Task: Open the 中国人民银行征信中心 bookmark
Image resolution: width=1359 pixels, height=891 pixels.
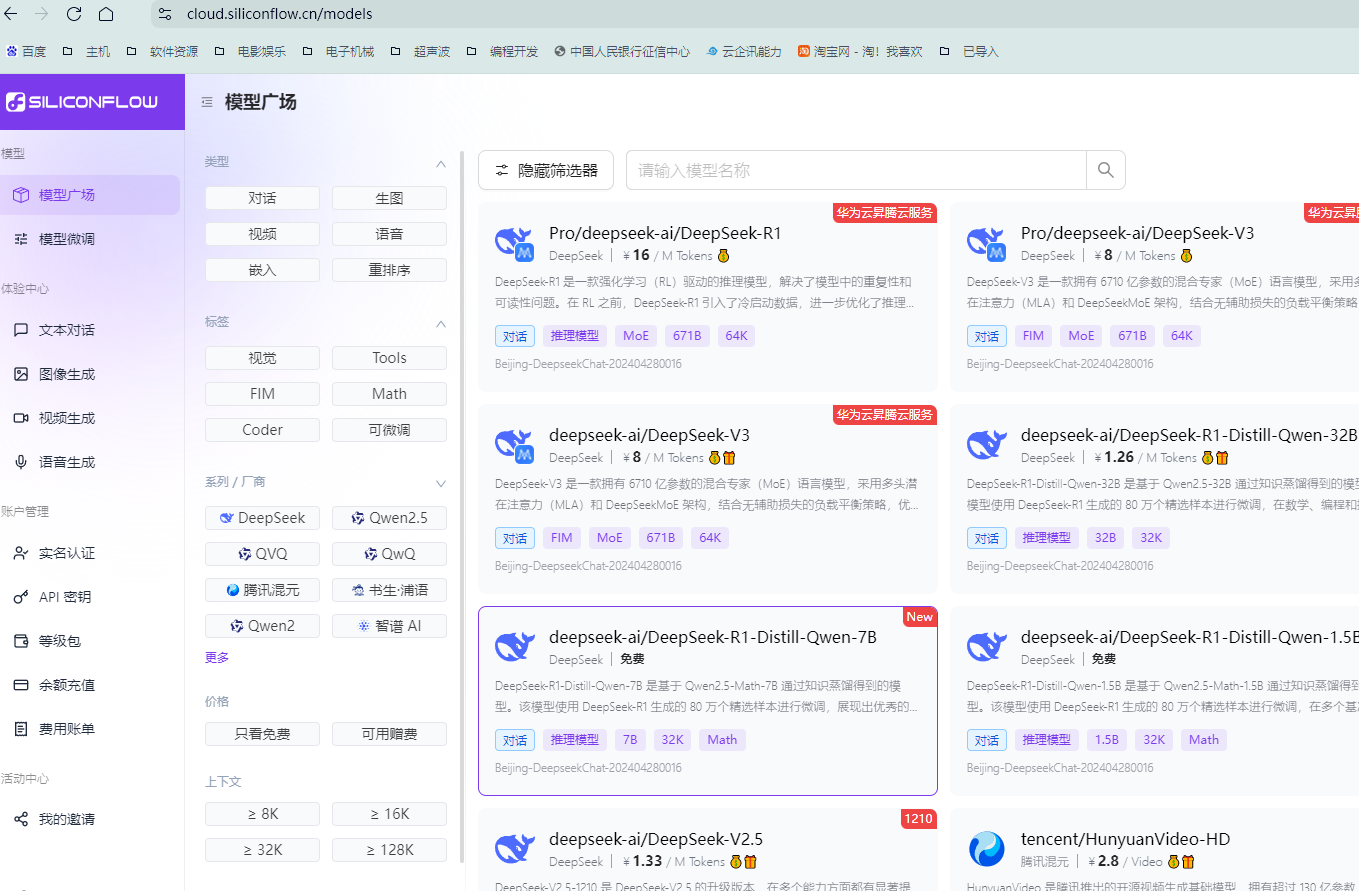Action: click(x=622, y=51)
